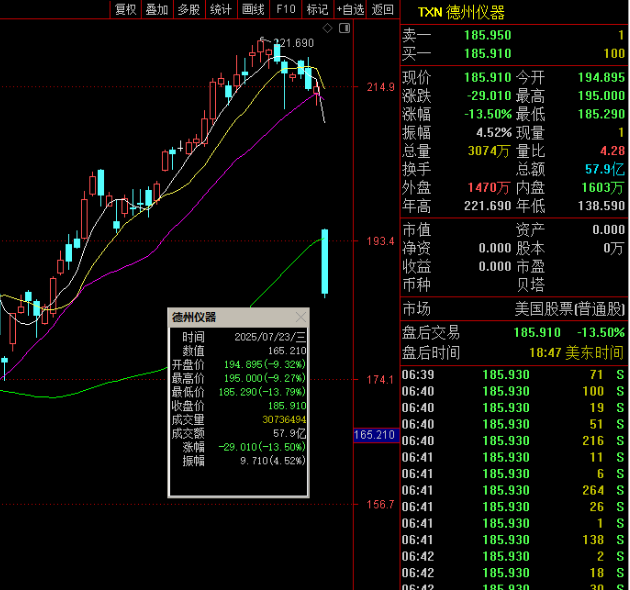Click the 量比 4.28 value
This screenshot has width=630, height=590.
612,151
